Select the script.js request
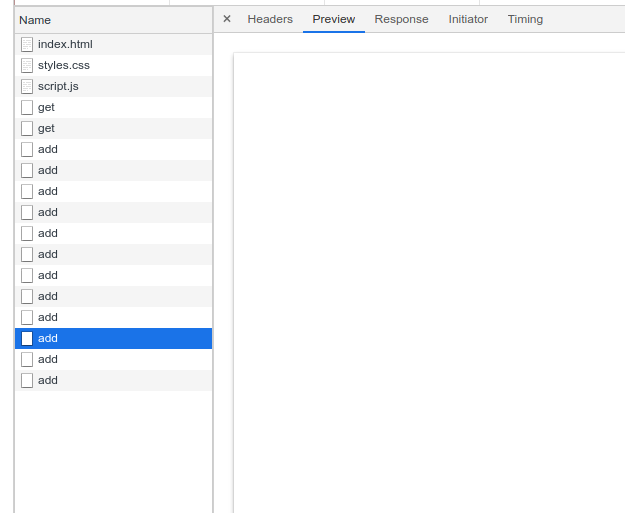This screenshot has width=625, height=513. click(114, 86)
